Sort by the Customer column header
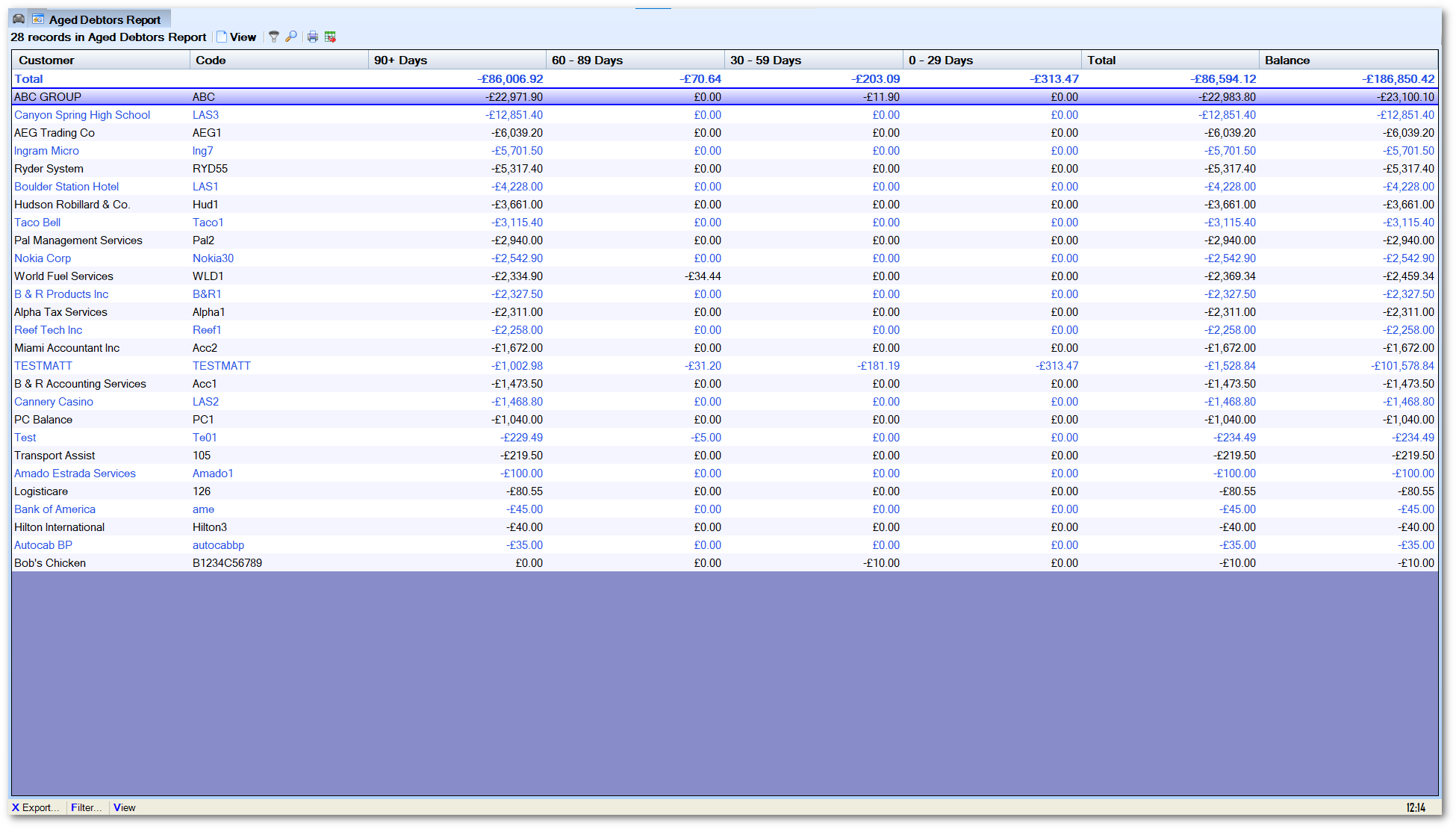 (100, 60)
